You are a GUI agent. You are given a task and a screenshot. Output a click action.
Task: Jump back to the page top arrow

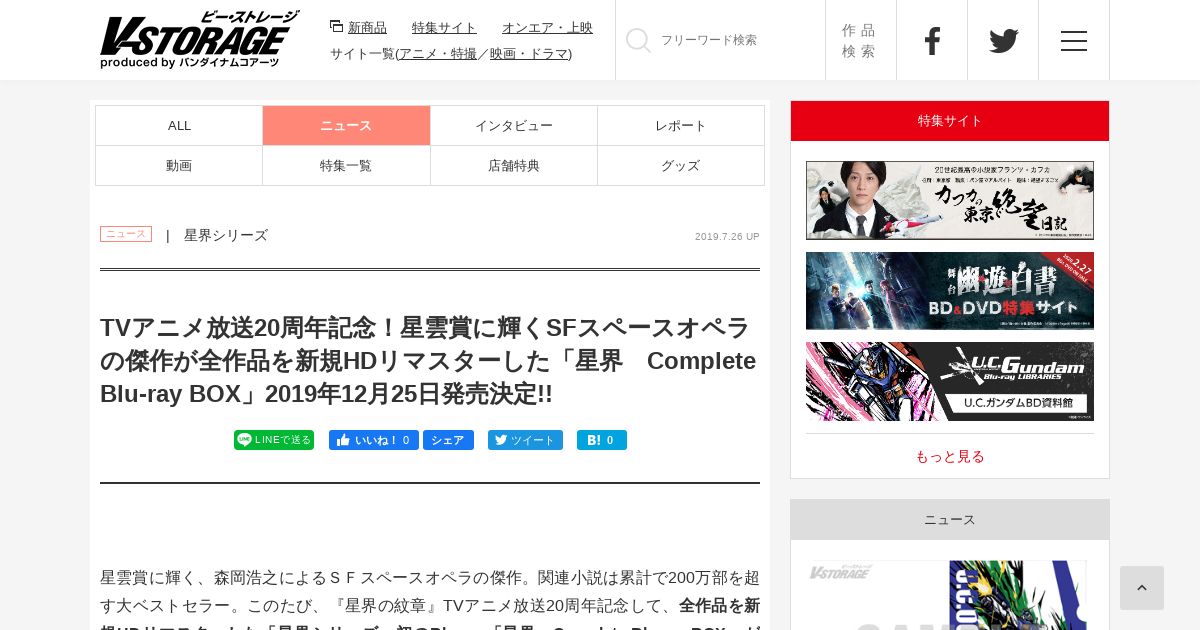coord(1142,588)
